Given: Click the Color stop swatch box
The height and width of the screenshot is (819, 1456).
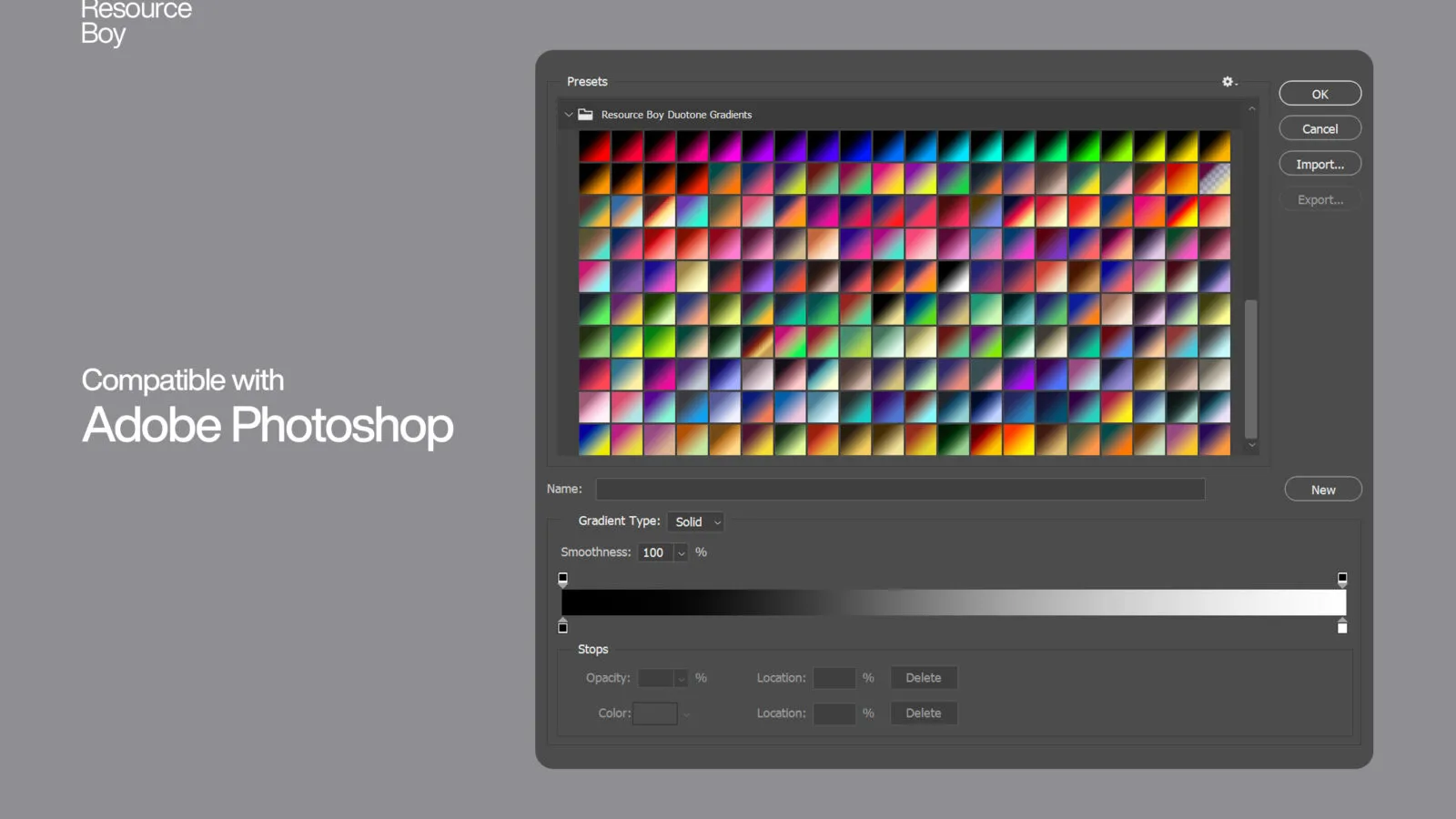Looking at the screenshot, I should pyautogui.click(x=655, y=713).
